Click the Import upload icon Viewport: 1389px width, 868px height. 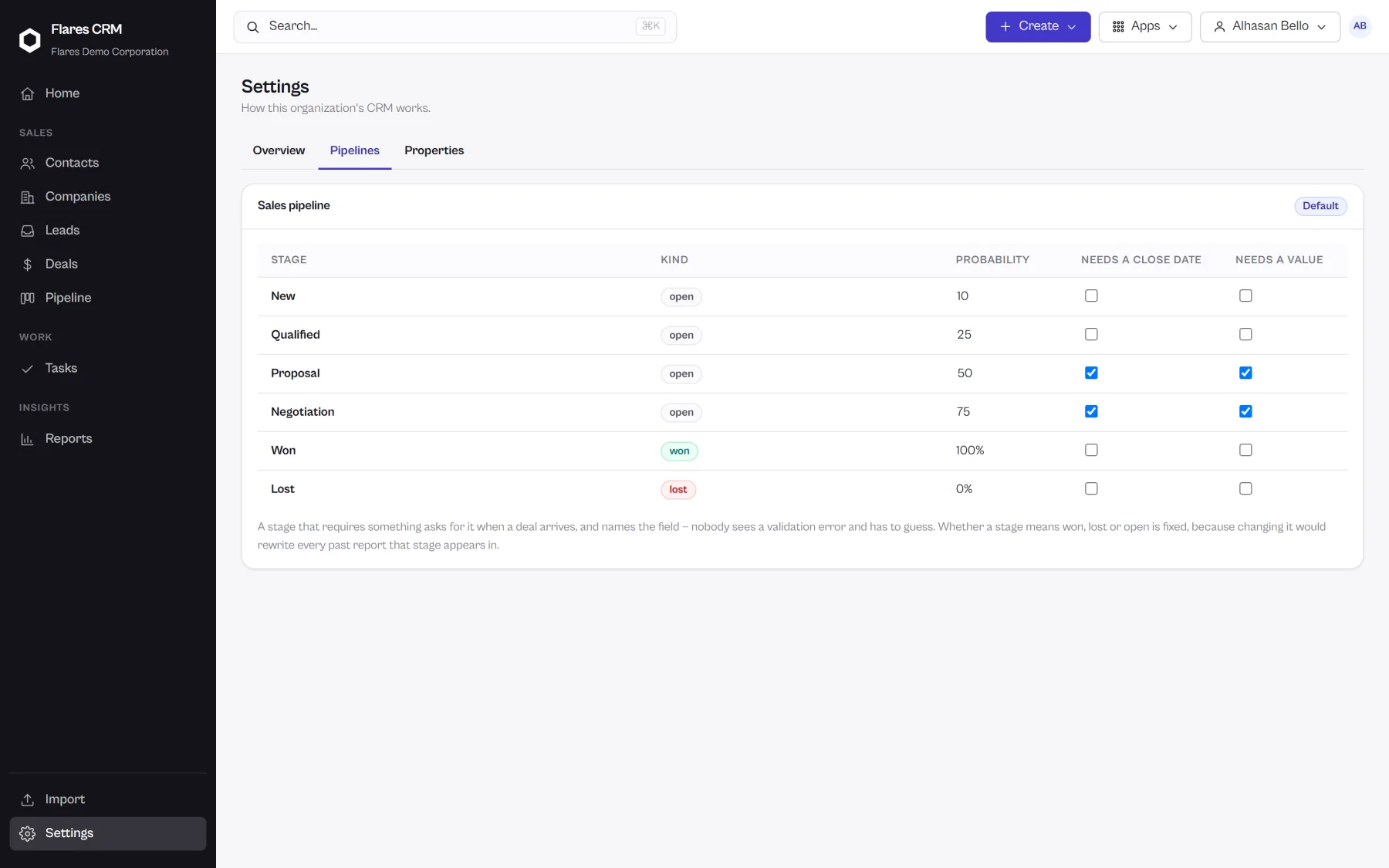coord(28,799)
